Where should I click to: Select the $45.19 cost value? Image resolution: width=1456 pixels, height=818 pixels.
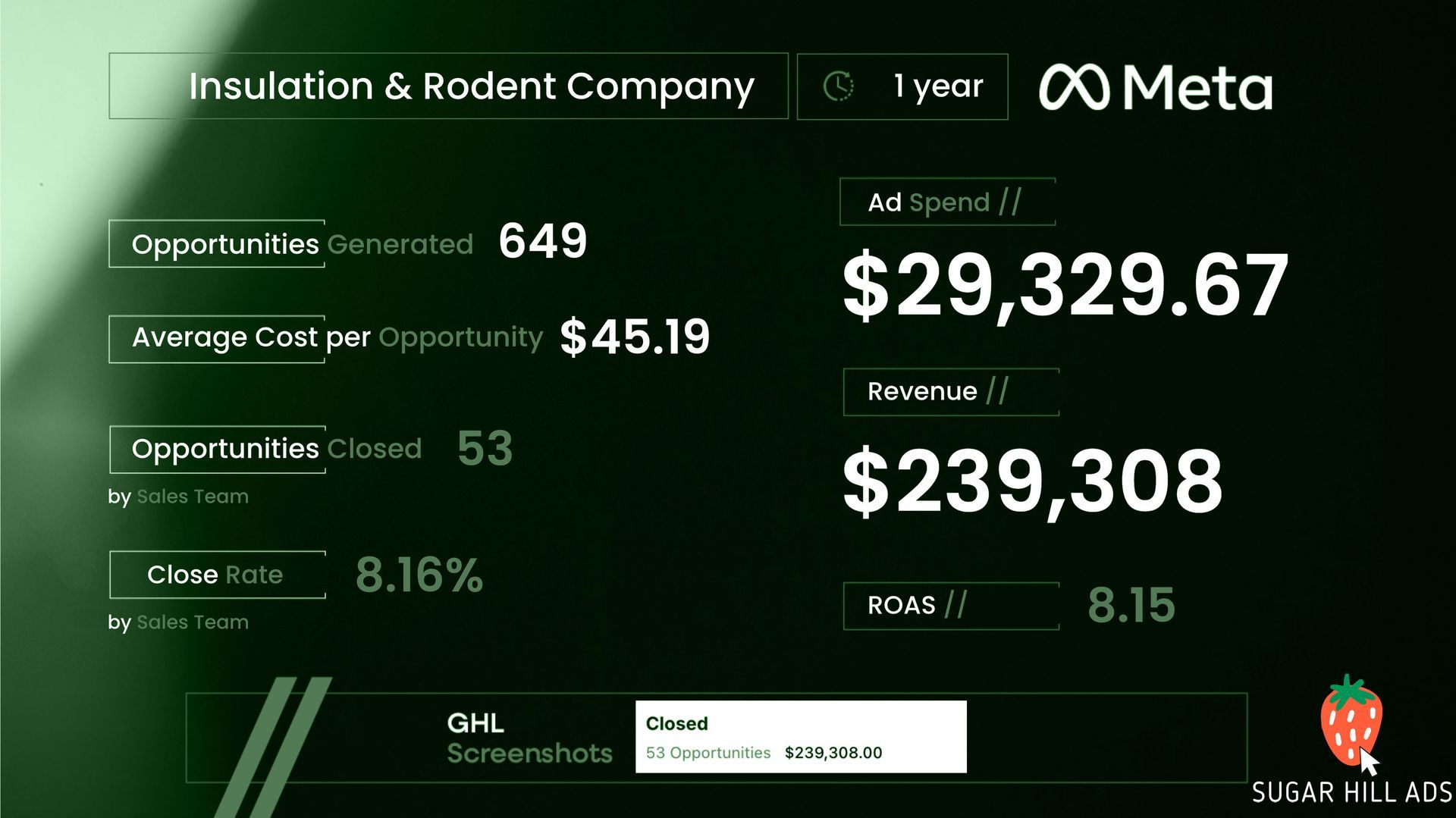(x=635, y=337)
